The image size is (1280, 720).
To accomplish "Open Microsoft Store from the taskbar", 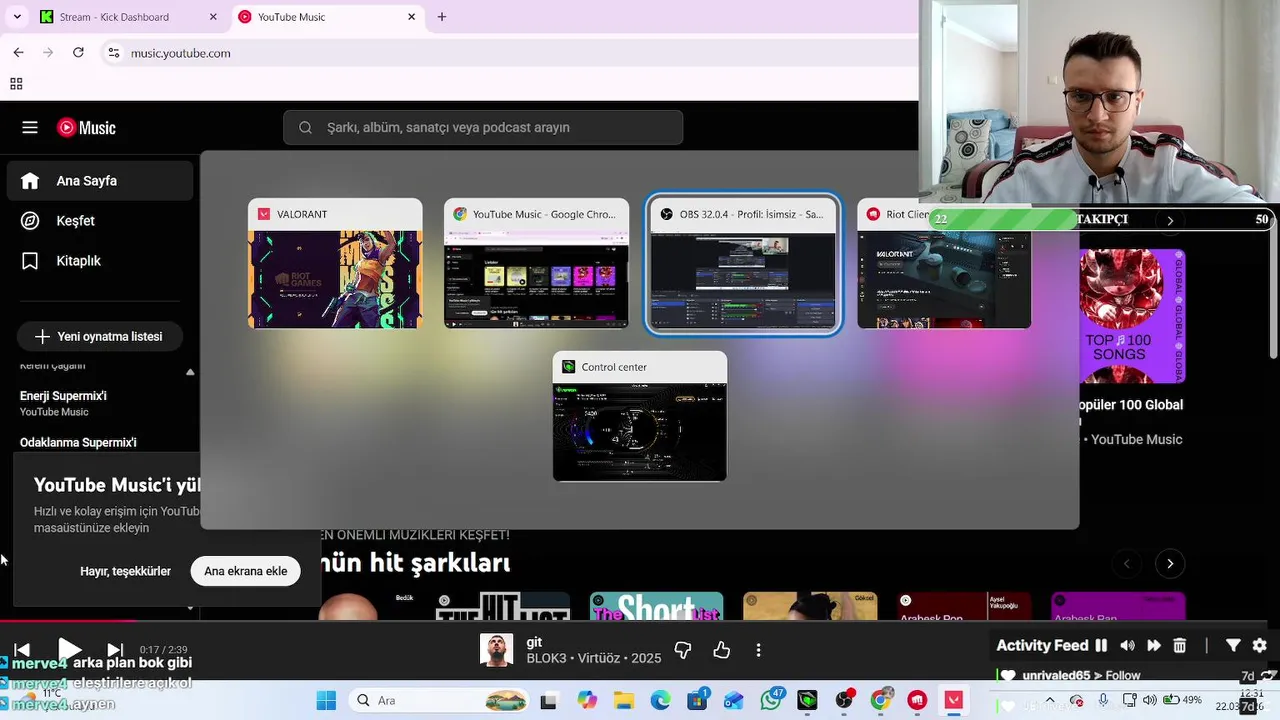I will 697,701.
